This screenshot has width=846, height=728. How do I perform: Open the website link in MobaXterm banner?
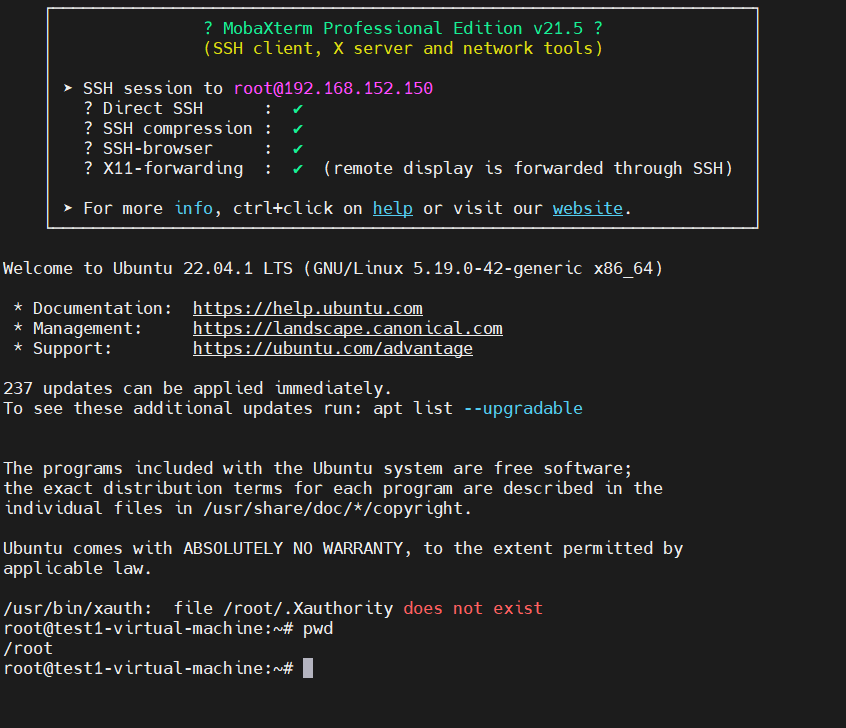pos(588,208)
